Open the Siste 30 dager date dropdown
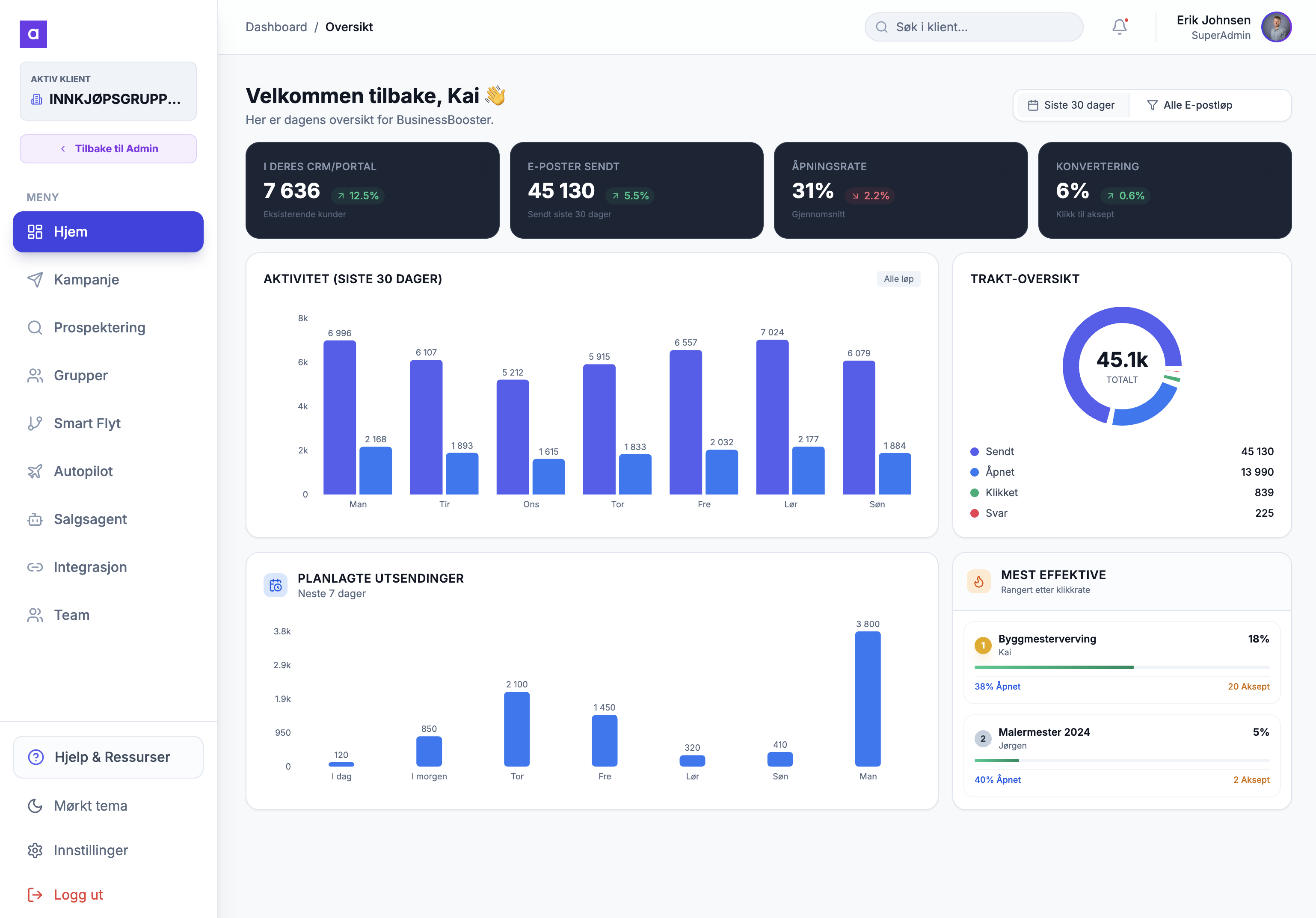1316x918 pixels. pos(1071,105)
